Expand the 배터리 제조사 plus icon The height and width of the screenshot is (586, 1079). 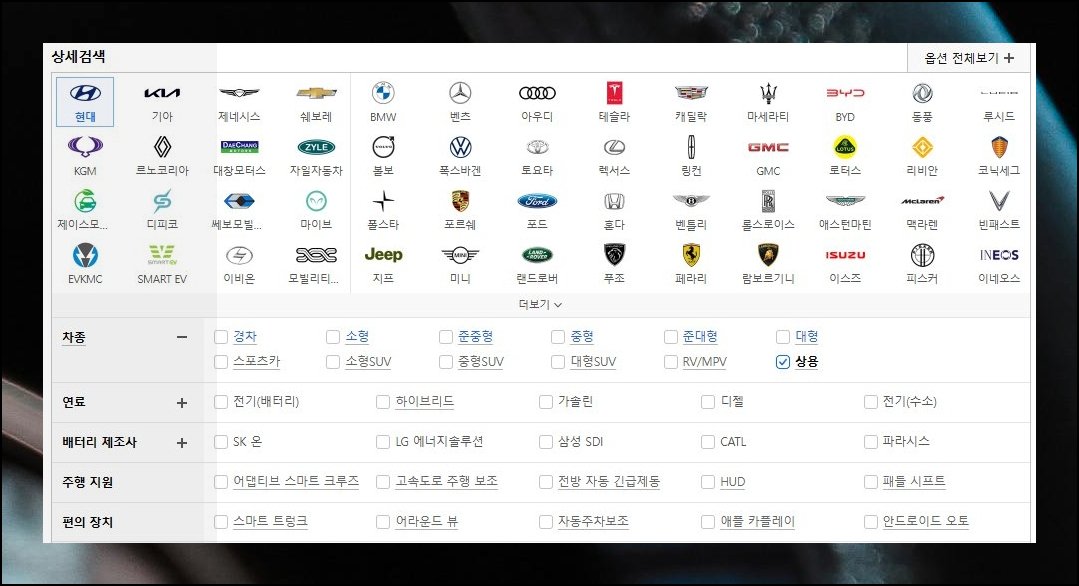click(x=182, y=442)
